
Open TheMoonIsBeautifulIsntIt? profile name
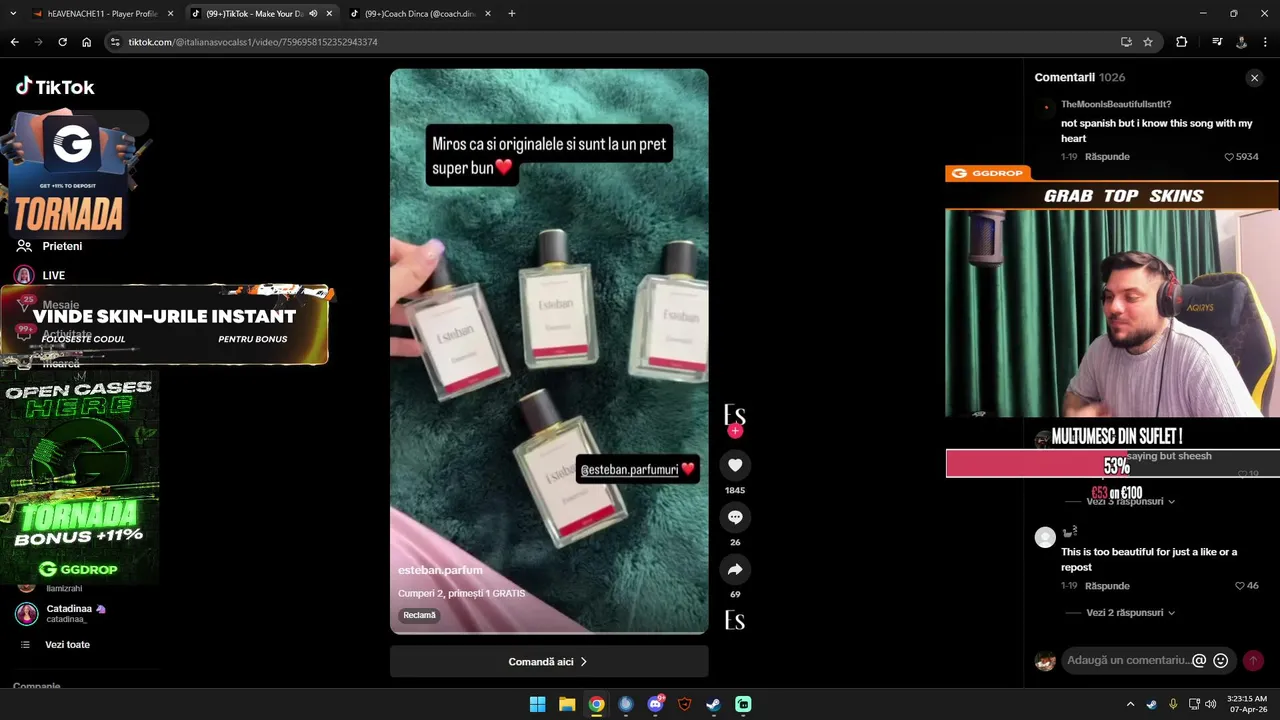click(1116, 104)
